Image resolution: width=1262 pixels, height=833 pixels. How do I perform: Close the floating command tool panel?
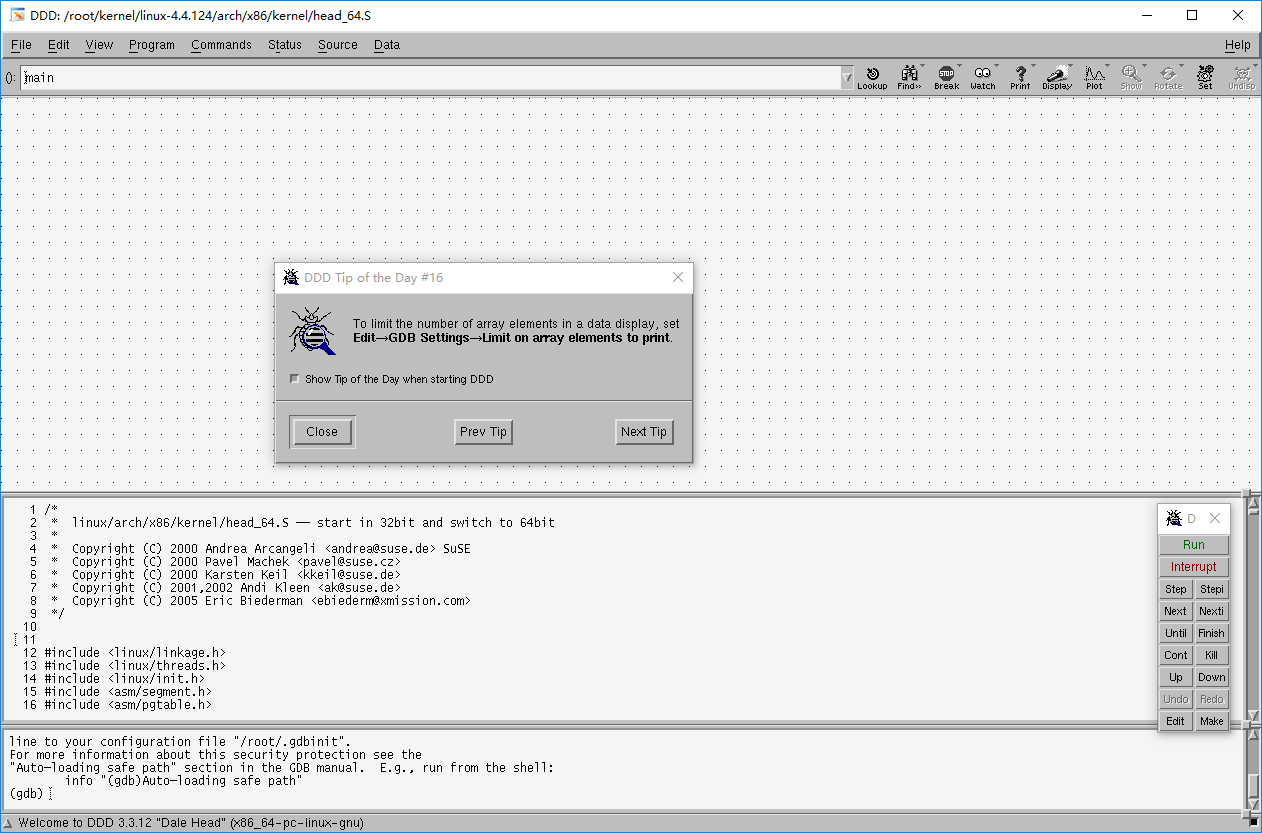(1215, 518)
